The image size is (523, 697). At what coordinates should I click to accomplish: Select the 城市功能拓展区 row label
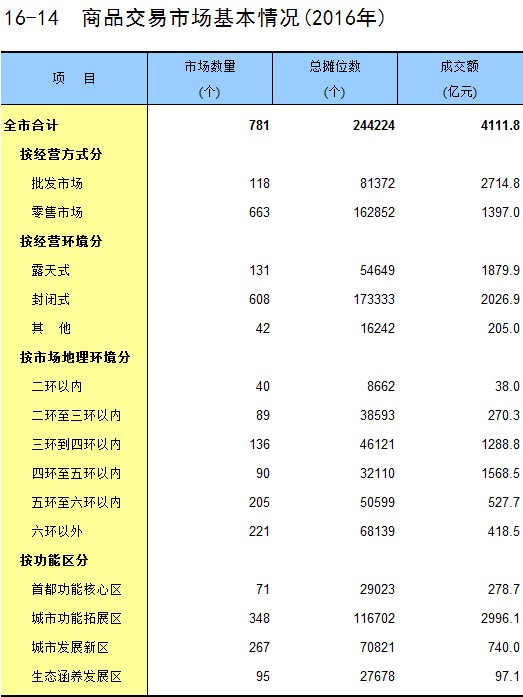(76, 618)
